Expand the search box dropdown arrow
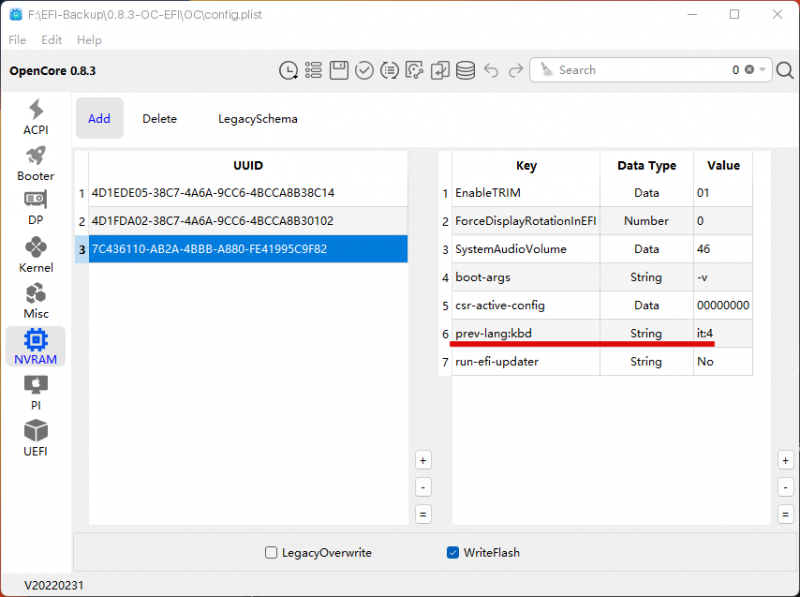 (763, 70)
